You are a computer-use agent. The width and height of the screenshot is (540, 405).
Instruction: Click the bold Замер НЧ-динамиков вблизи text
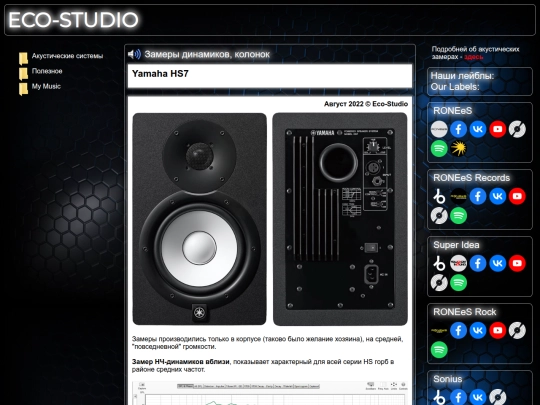point(180,362)
